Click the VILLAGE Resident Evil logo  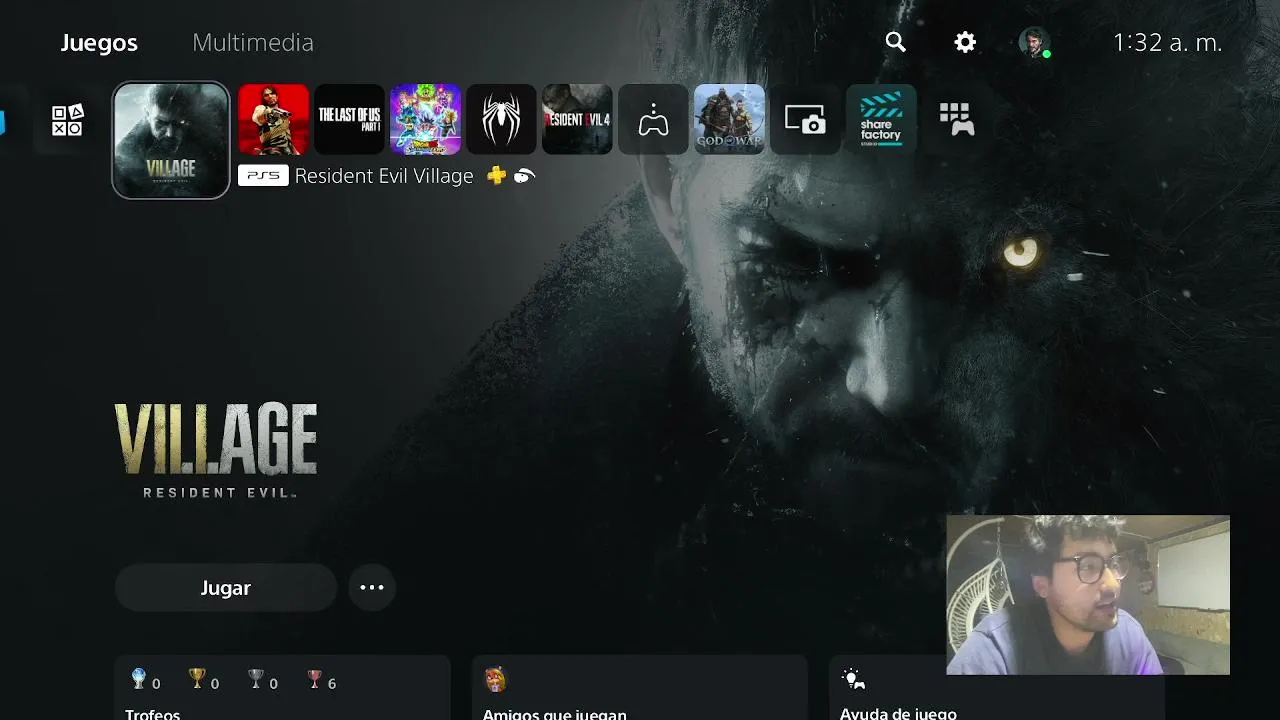(x=216, y=450)
